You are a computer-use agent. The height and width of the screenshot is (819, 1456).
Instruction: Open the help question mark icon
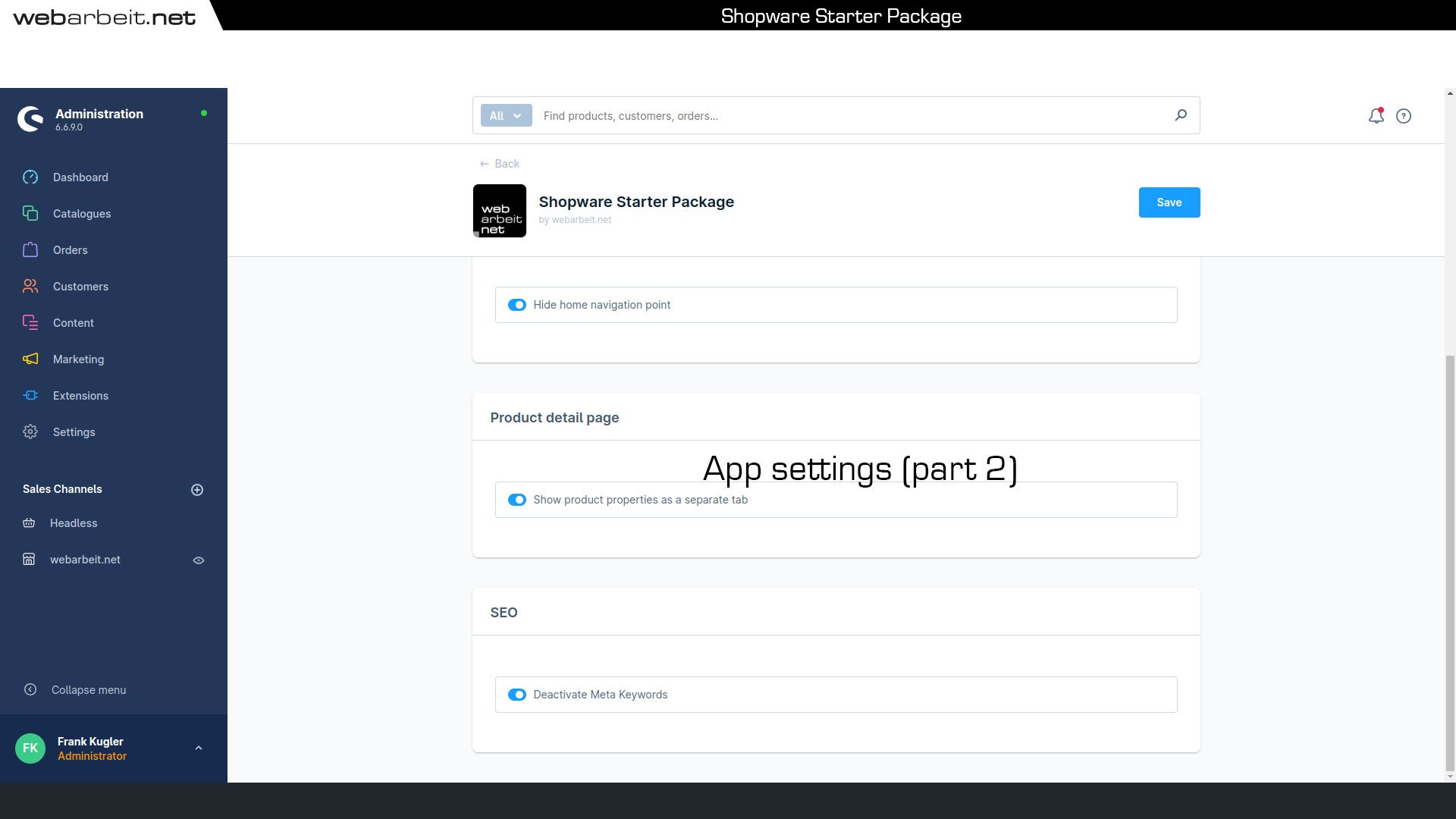[1404, 116]
